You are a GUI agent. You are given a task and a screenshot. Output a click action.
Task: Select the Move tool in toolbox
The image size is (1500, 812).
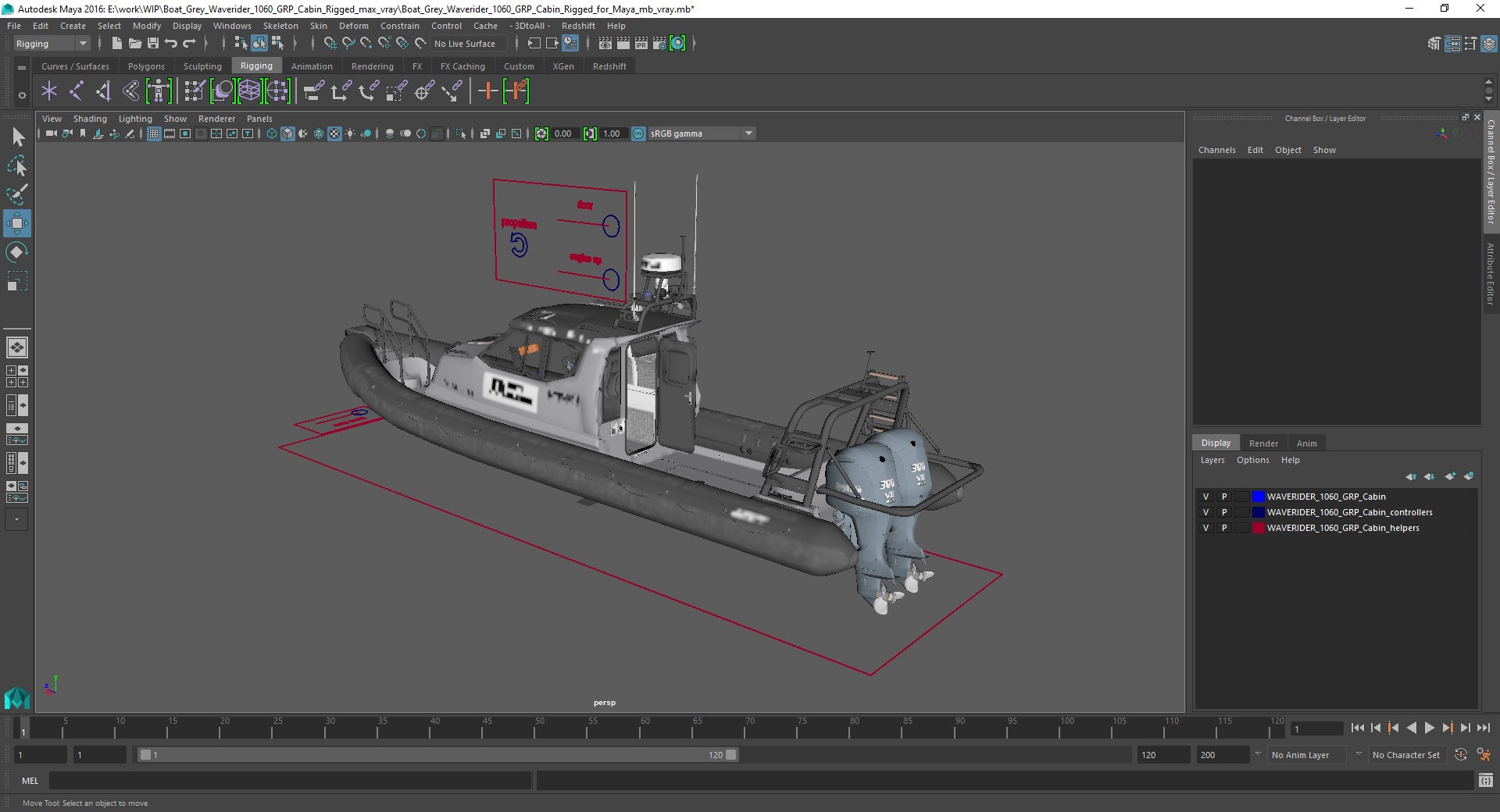pos(16,223)
